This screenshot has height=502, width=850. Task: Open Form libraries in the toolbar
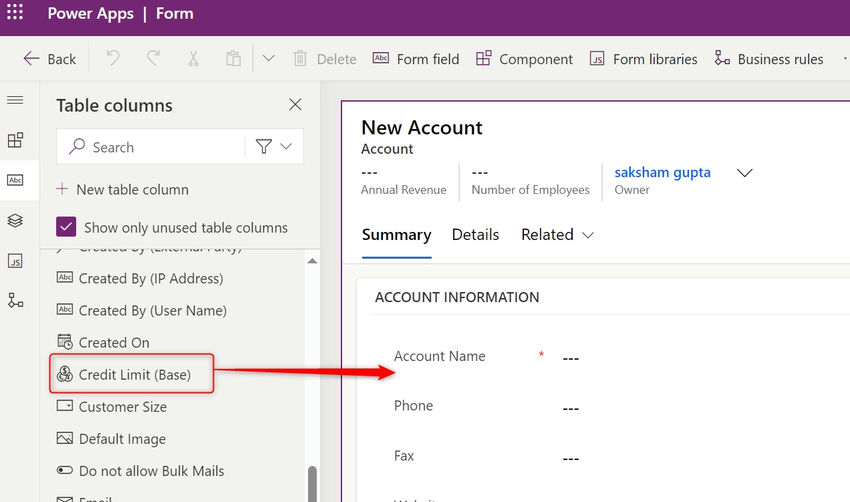pyautogui.click(x=643, y=59)
